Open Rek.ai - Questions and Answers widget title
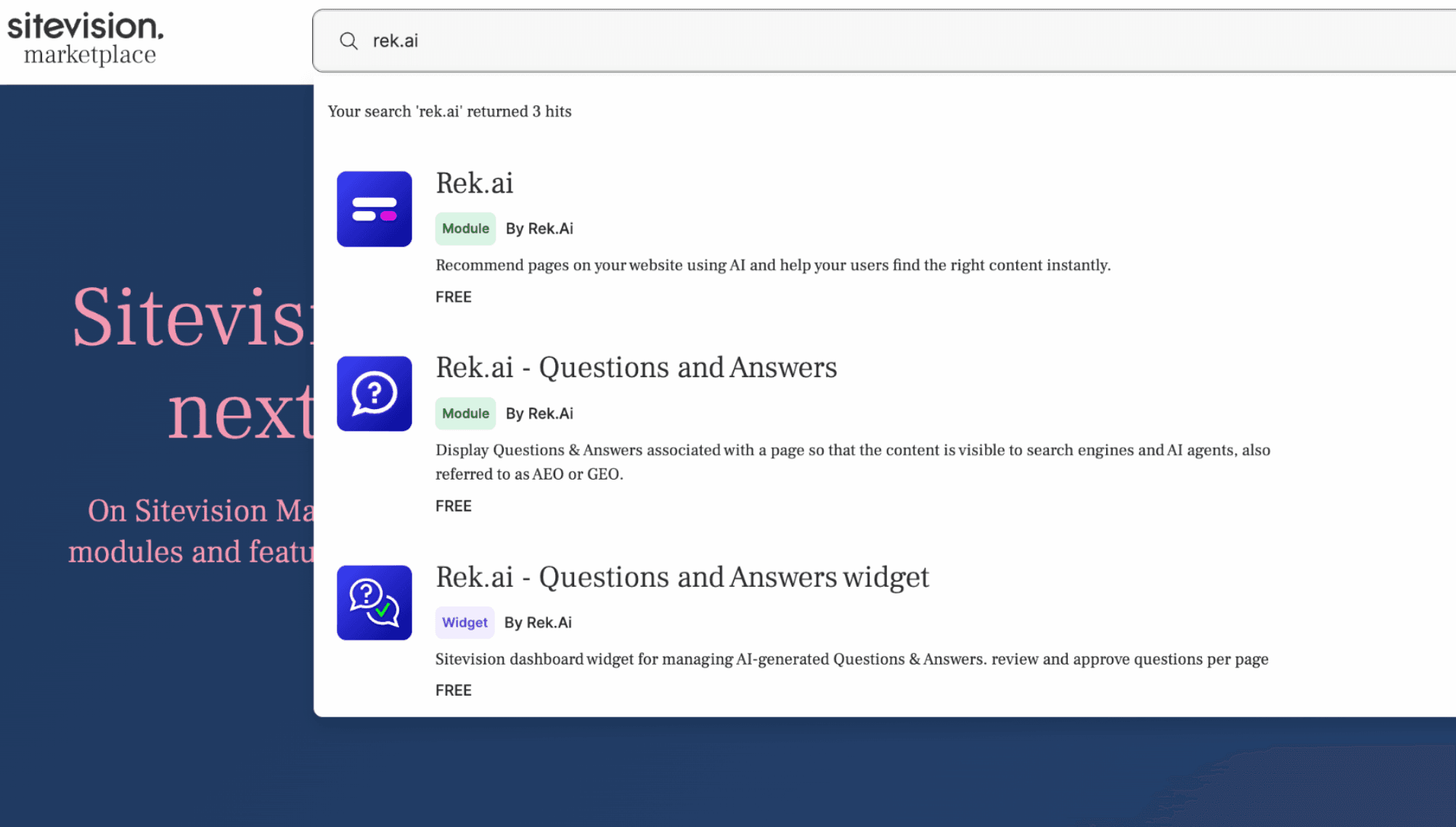This screenshot has height=827, width=1456. [x=682, y=577]
